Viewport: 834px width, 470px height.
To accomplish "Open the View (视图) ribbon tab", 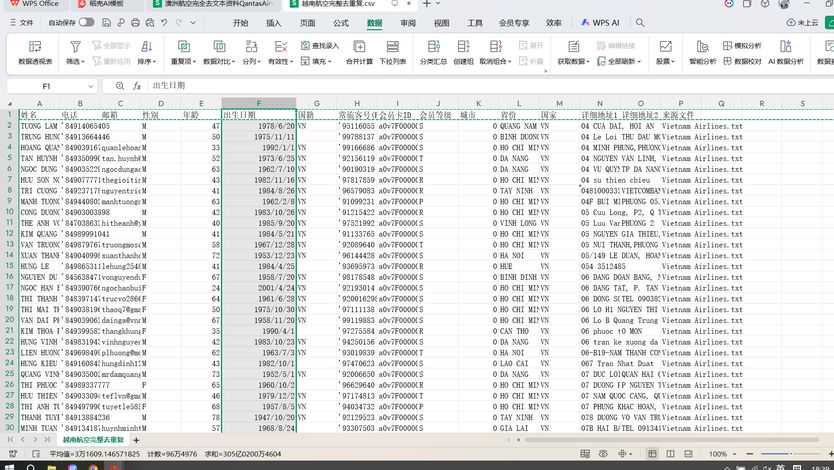I will tap(441, 23).
